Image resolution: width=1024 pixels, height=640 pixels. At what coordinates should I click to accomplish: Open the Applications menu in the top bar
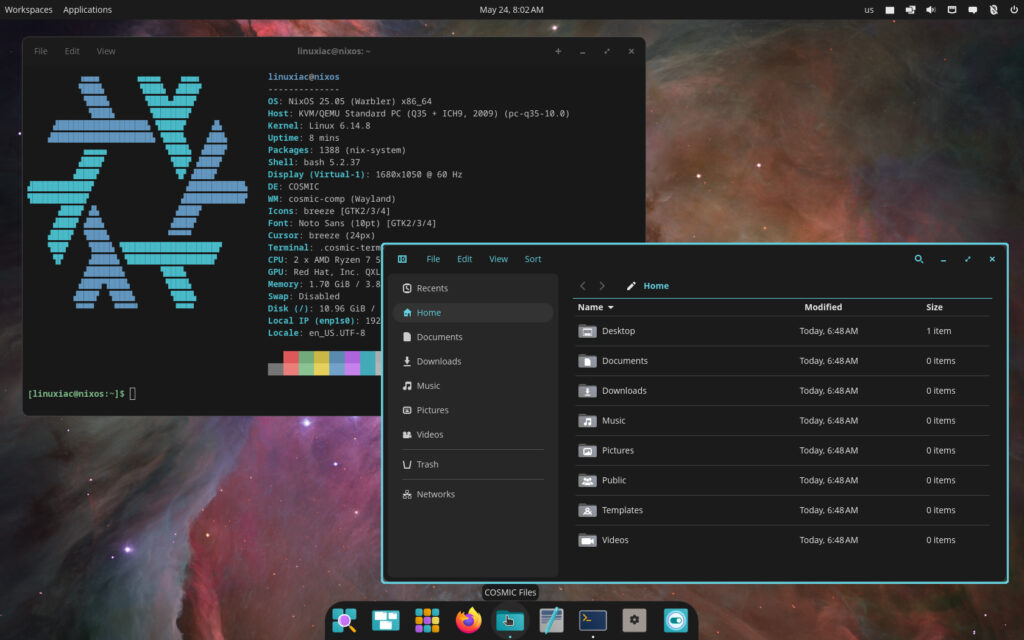pos(87,9)
